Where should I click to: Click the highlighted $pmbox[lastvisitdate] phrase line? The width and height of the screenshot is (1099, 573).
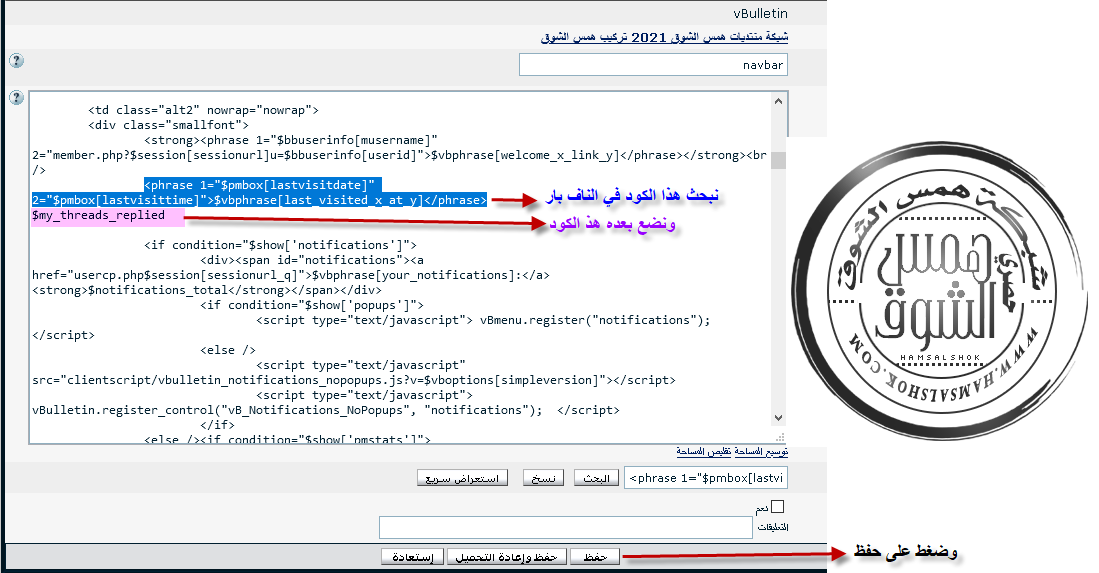click(x=263, y=185)
